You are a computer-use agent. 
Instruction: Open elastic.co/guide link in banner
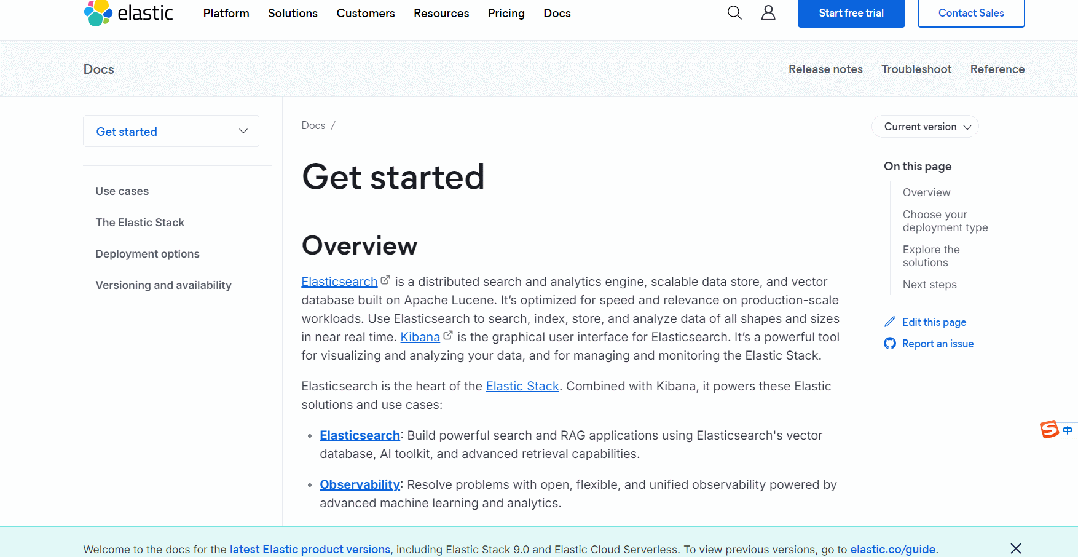(893, 549)
